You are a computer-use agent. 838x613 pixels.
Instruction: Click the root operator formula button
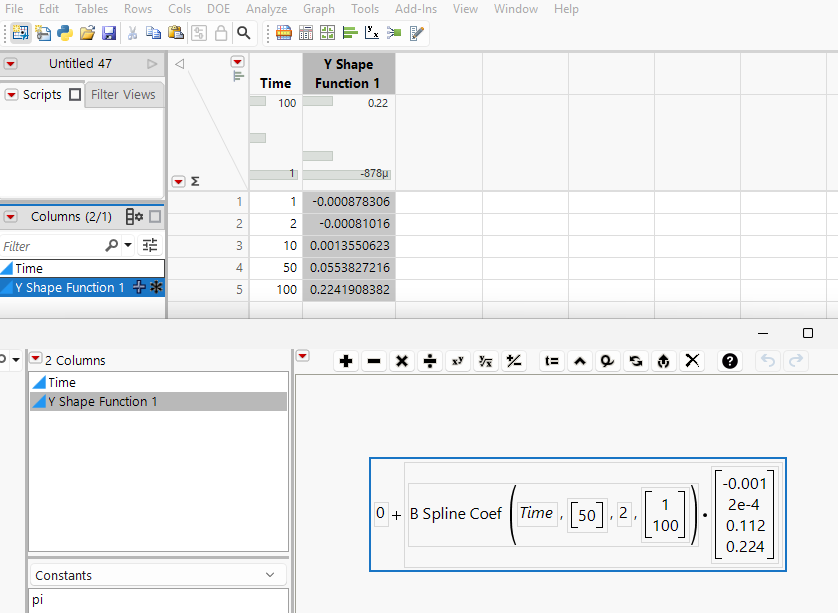pyautogui.click(x=486, y=361)
